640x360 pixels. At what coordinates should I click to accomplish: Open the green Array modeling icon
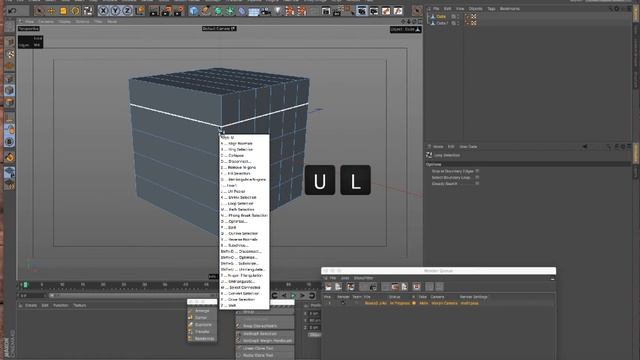tap(230, 11)
